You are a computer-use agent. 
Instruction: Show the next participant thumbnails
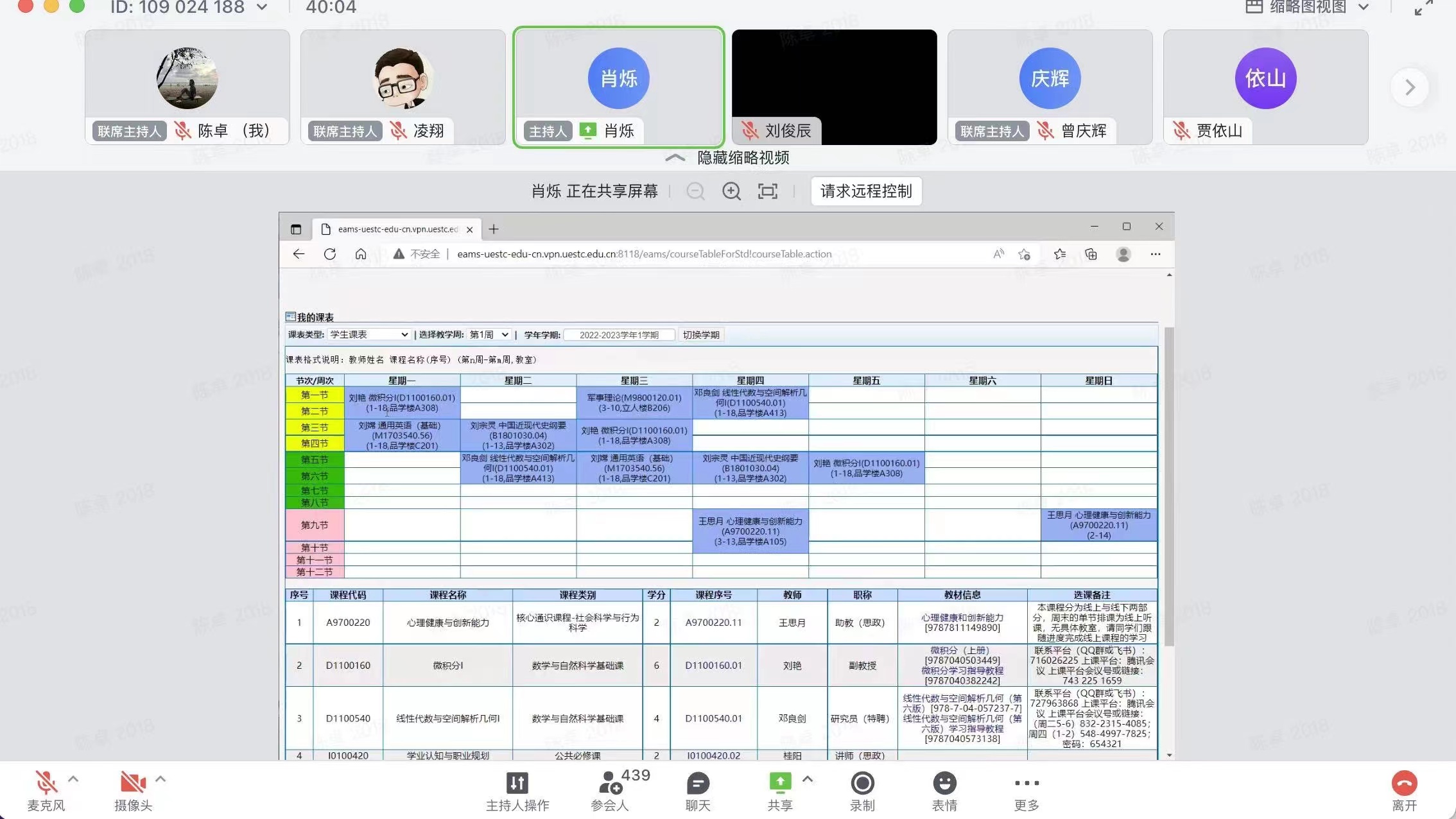[1410, 87]
